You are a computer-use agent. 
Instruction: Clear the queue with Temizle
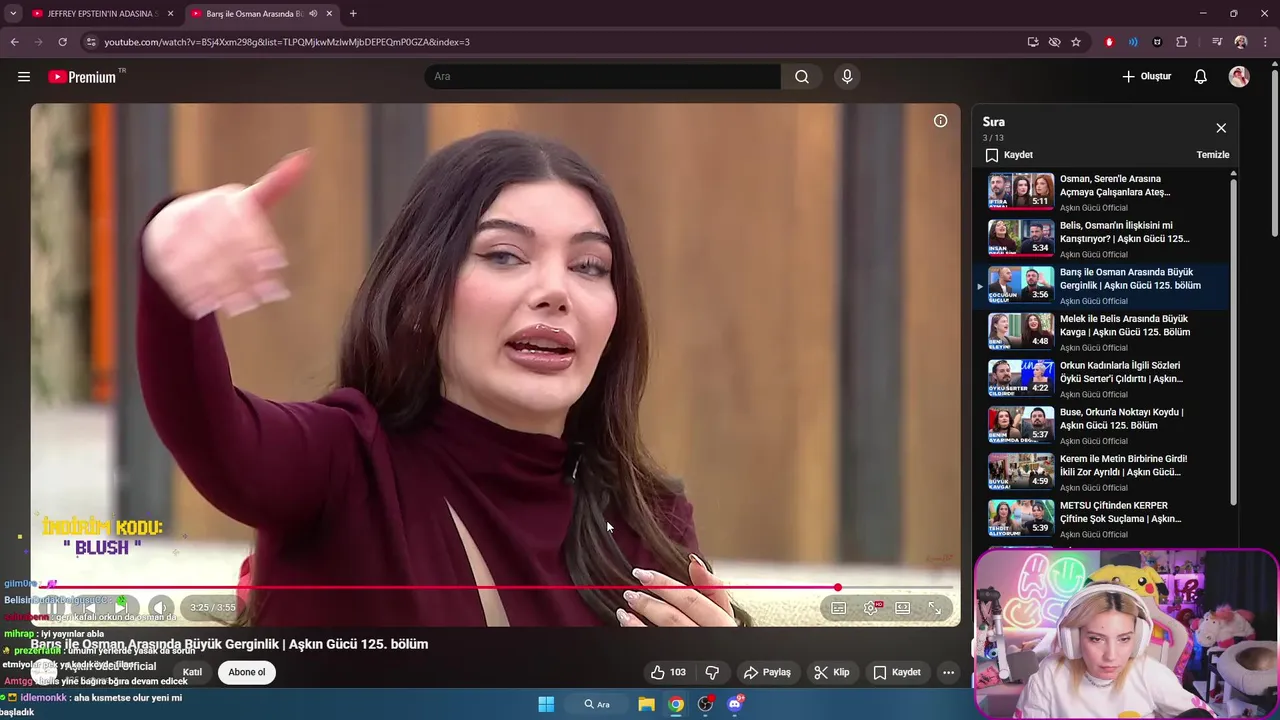click(1213, 155)
